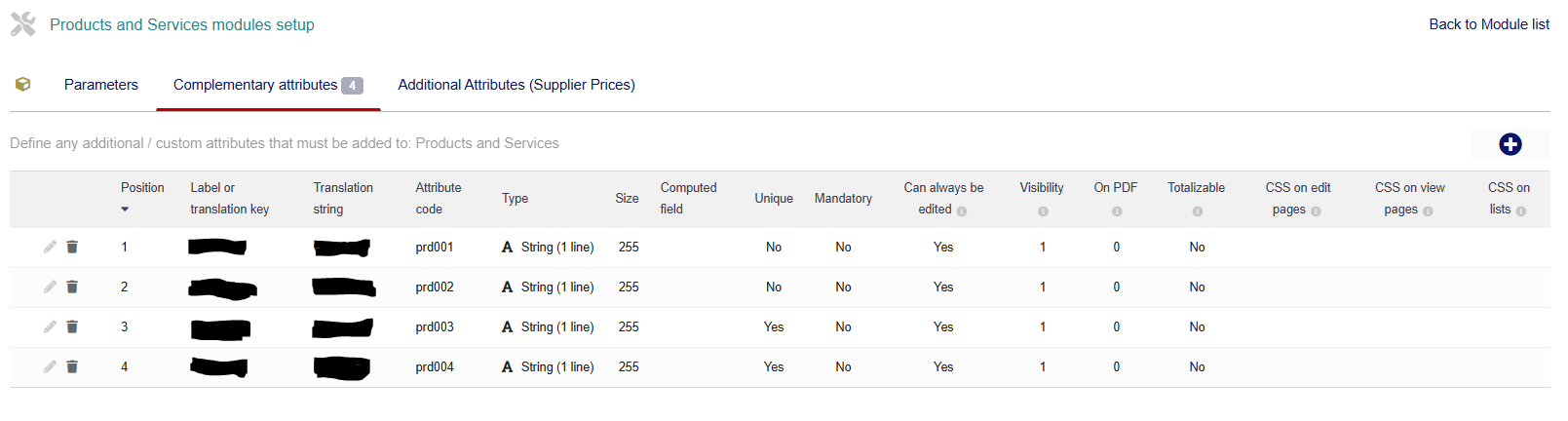This screenshot has height=421, width=1568.
Task: Open the Parameters tab
Action: (101, 85)
